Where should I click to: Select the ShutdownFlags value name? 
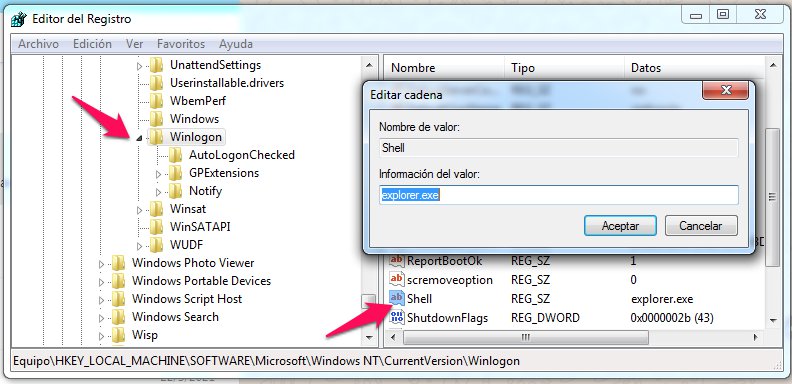(448, 318)
